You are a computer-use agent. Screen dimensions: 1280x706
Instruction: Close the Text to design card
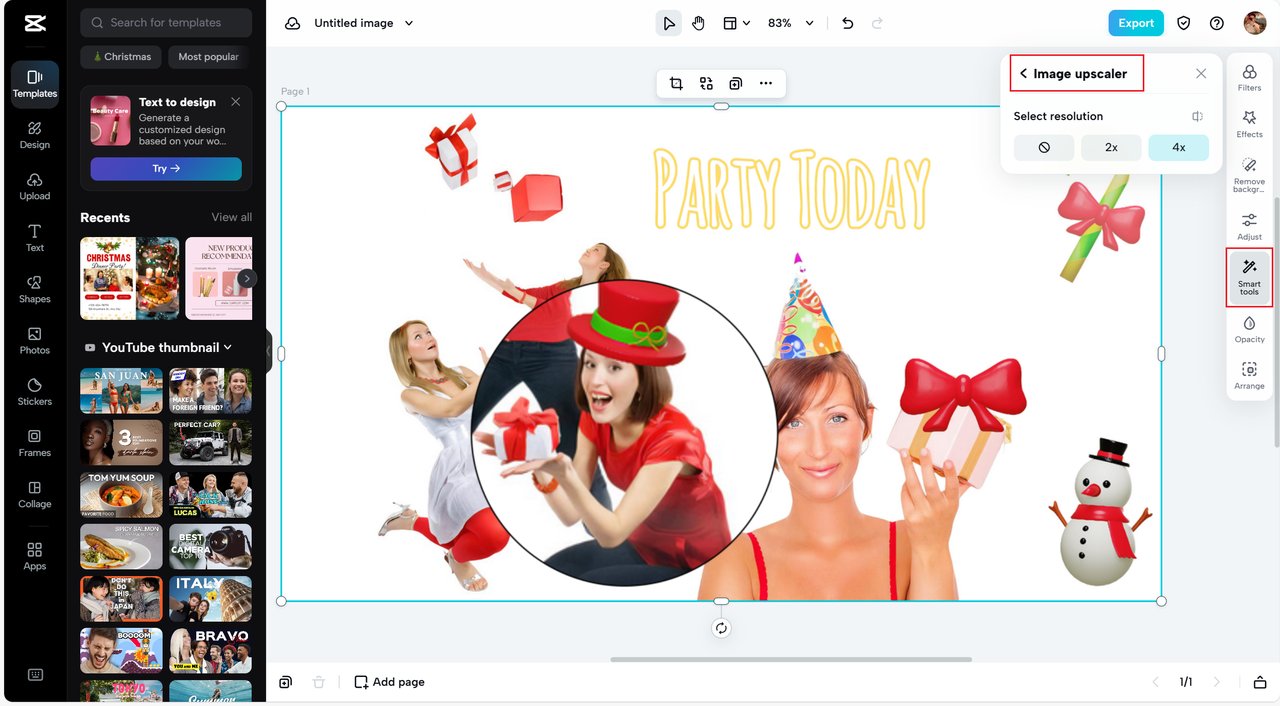236,102
